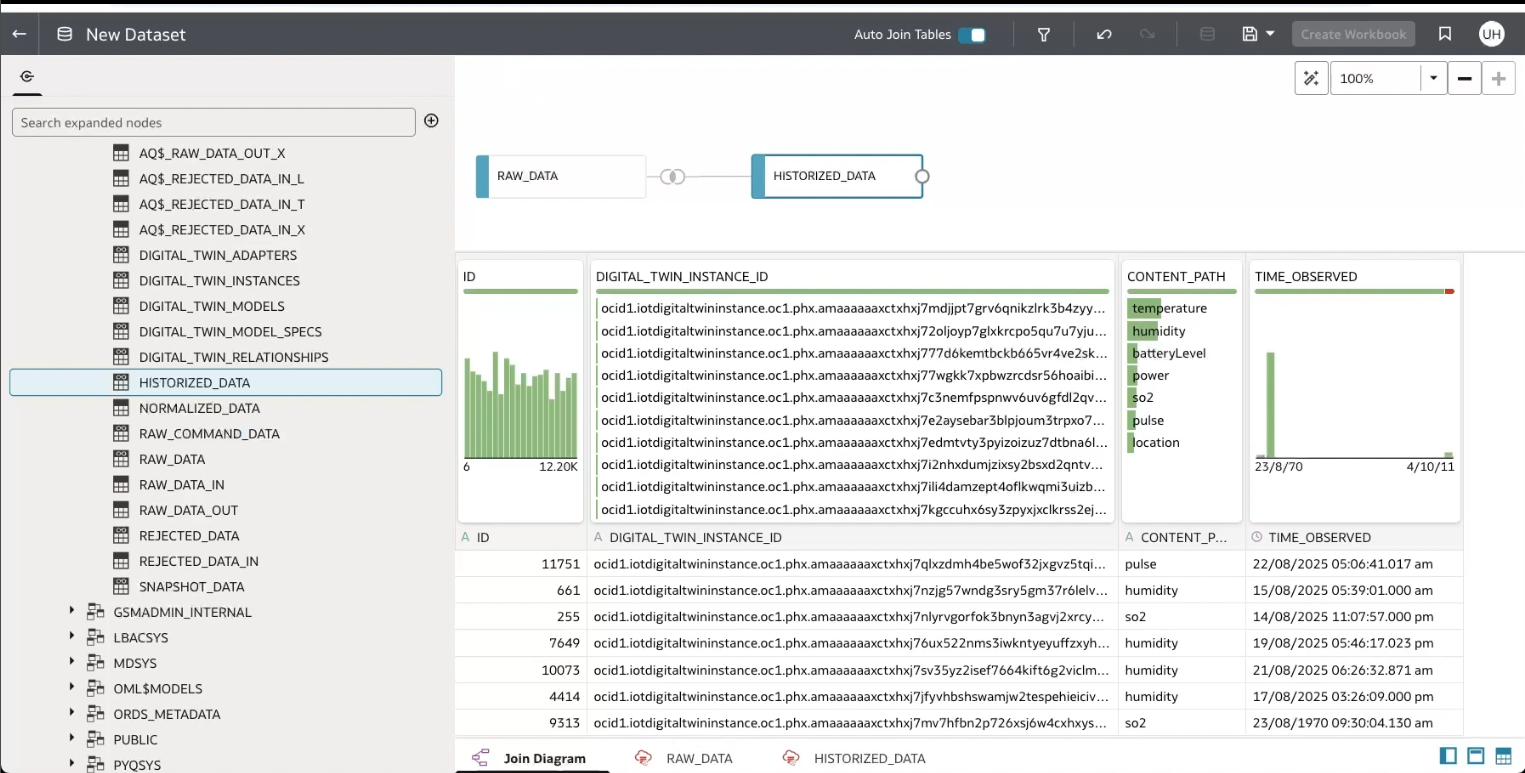
Task: Click the Create Workbook button
Action: [x=1353, y=34]
